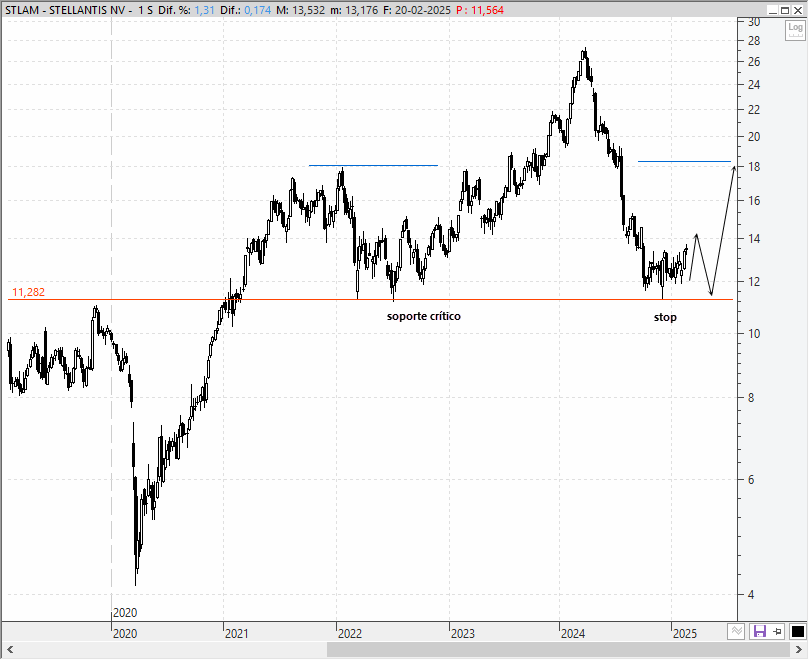Click the price value P: 11,564

[x=480, y=10]
